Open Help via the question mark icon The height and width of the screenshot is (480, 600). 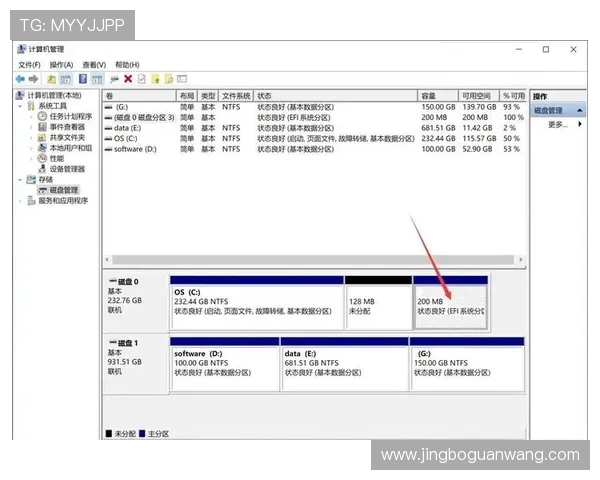coord(83,79)
